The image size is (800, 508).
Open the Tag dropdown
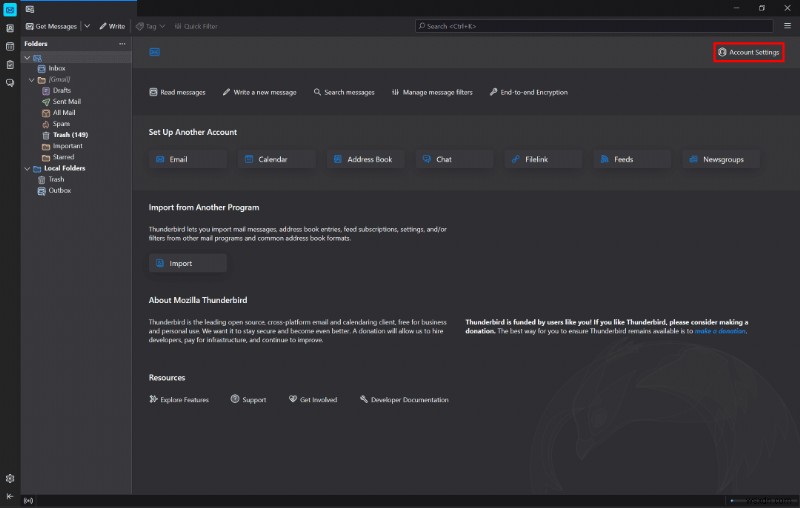click(151, 26)
